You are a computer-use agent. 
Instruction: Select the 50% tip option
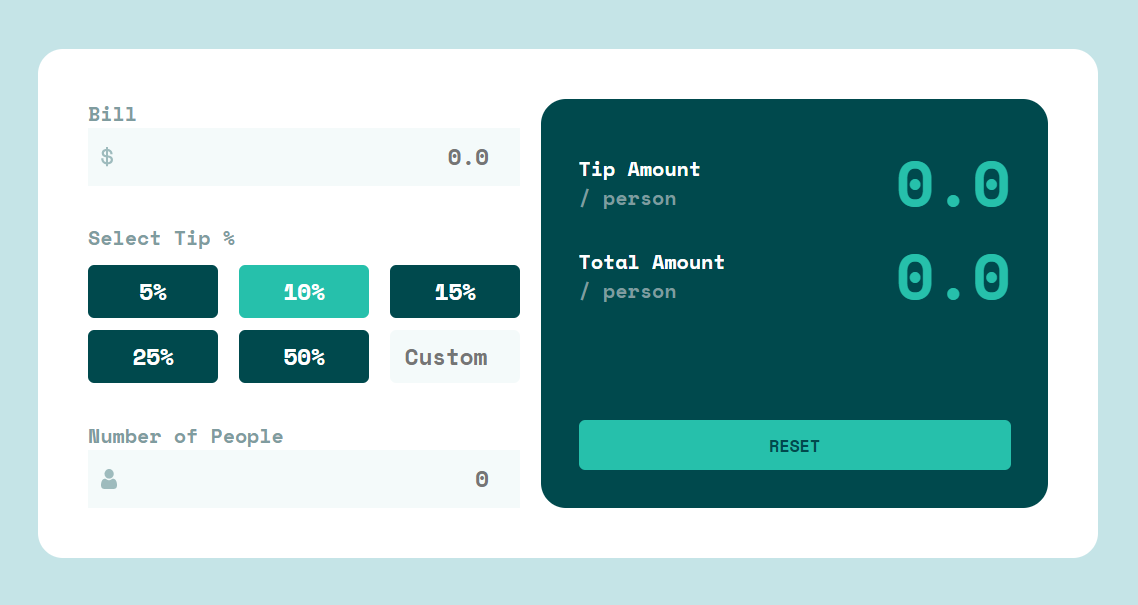(303, 356)
